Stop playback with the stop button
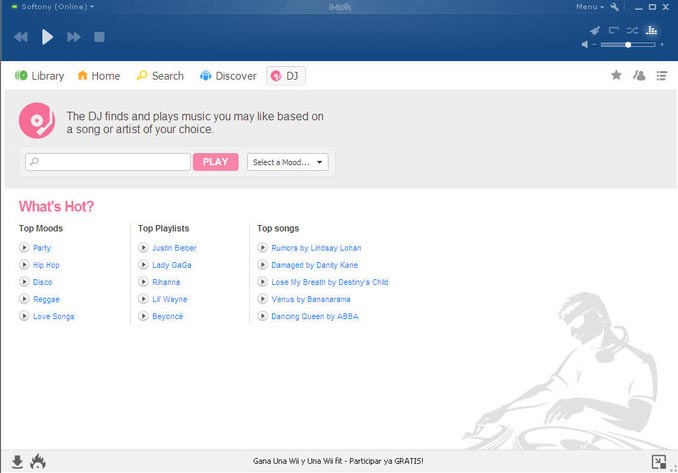This screenshot has height=473, width=678. coord(99,37)
